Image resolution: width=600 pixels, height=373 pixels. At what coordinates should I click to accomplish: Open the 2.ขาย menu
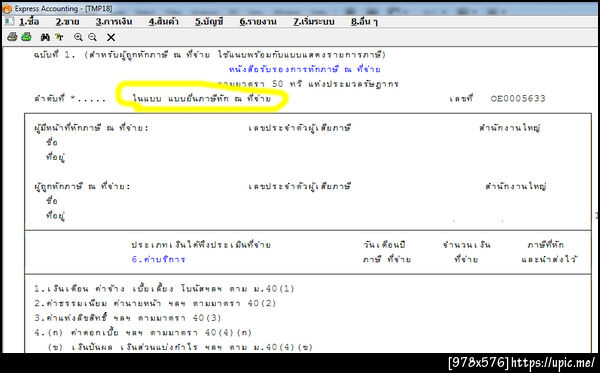[67, 22]
